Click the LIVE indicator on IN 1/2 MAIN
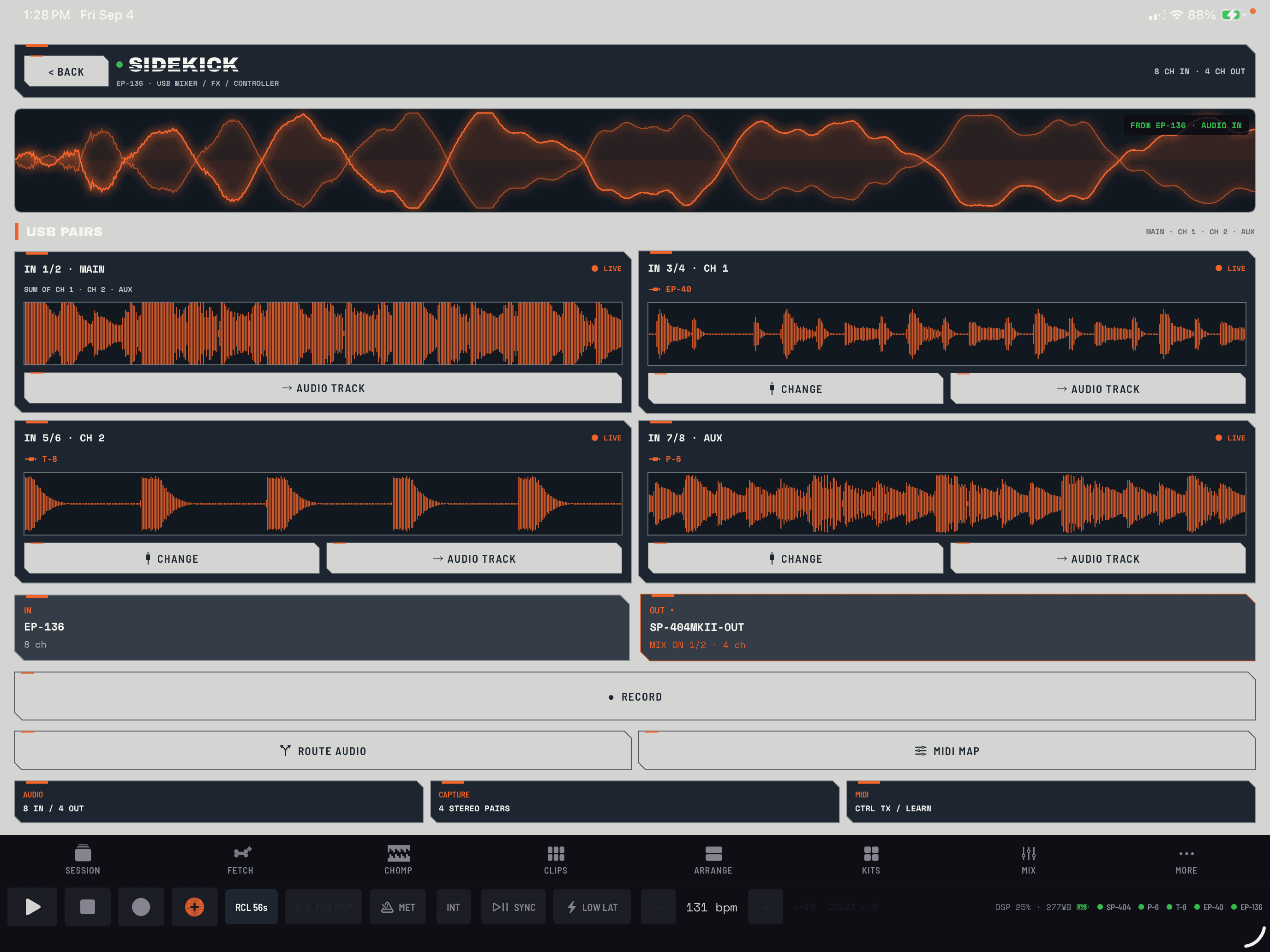1270x952 pixels. (606, 268)
